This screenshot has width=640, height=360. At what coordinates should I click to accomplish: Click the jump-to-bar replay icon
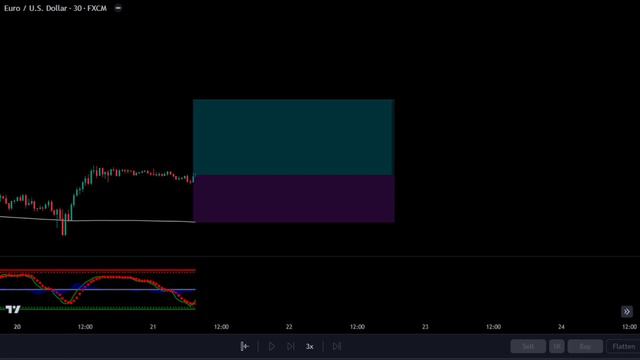click(244, 346)
